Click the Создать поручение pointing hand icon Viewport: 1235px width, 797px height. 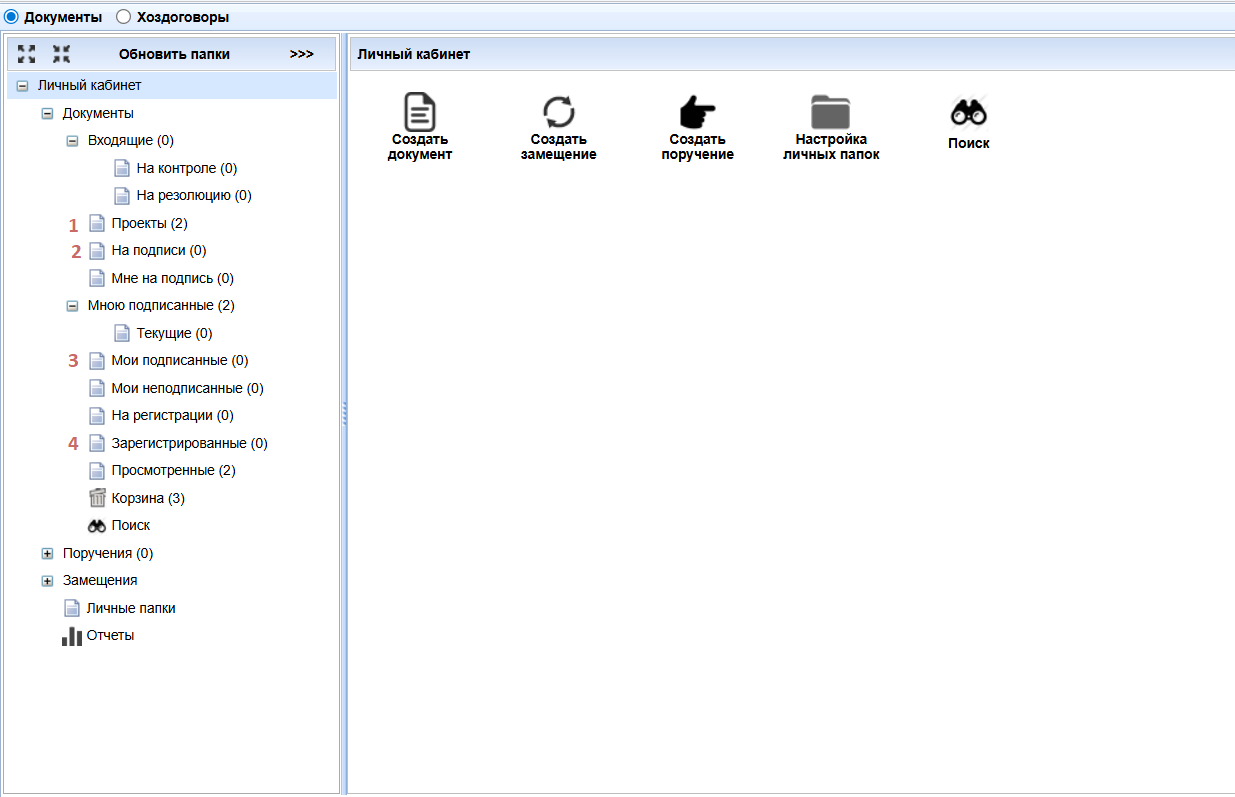pos(697,112)
